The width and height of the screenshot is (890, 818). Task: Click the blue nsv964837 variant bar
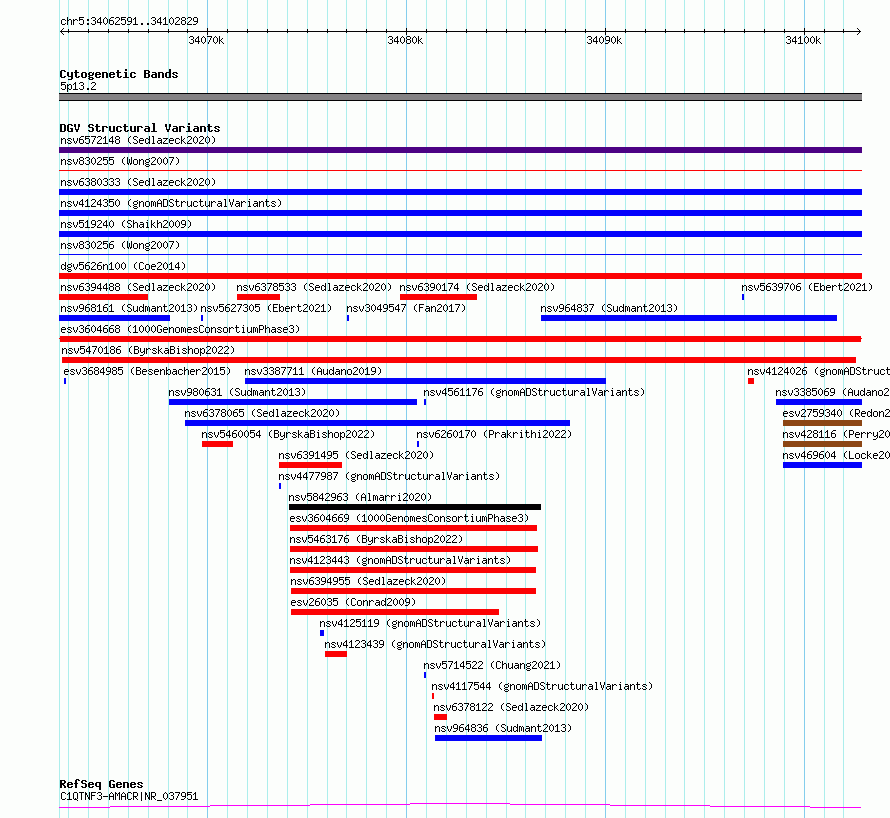click(x=689, y=318)
